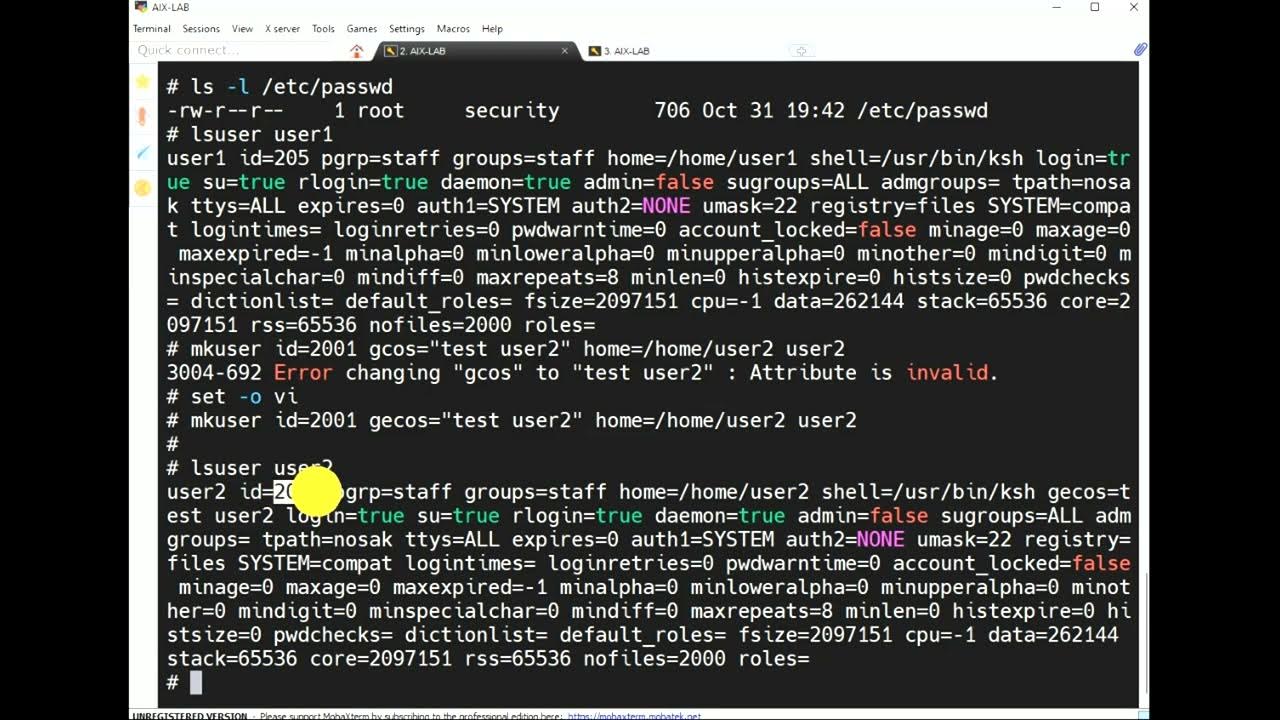This screenshot has height=720, width=1280.
Task: Click the terminal prompt cursor line
Action: [648, 682]
